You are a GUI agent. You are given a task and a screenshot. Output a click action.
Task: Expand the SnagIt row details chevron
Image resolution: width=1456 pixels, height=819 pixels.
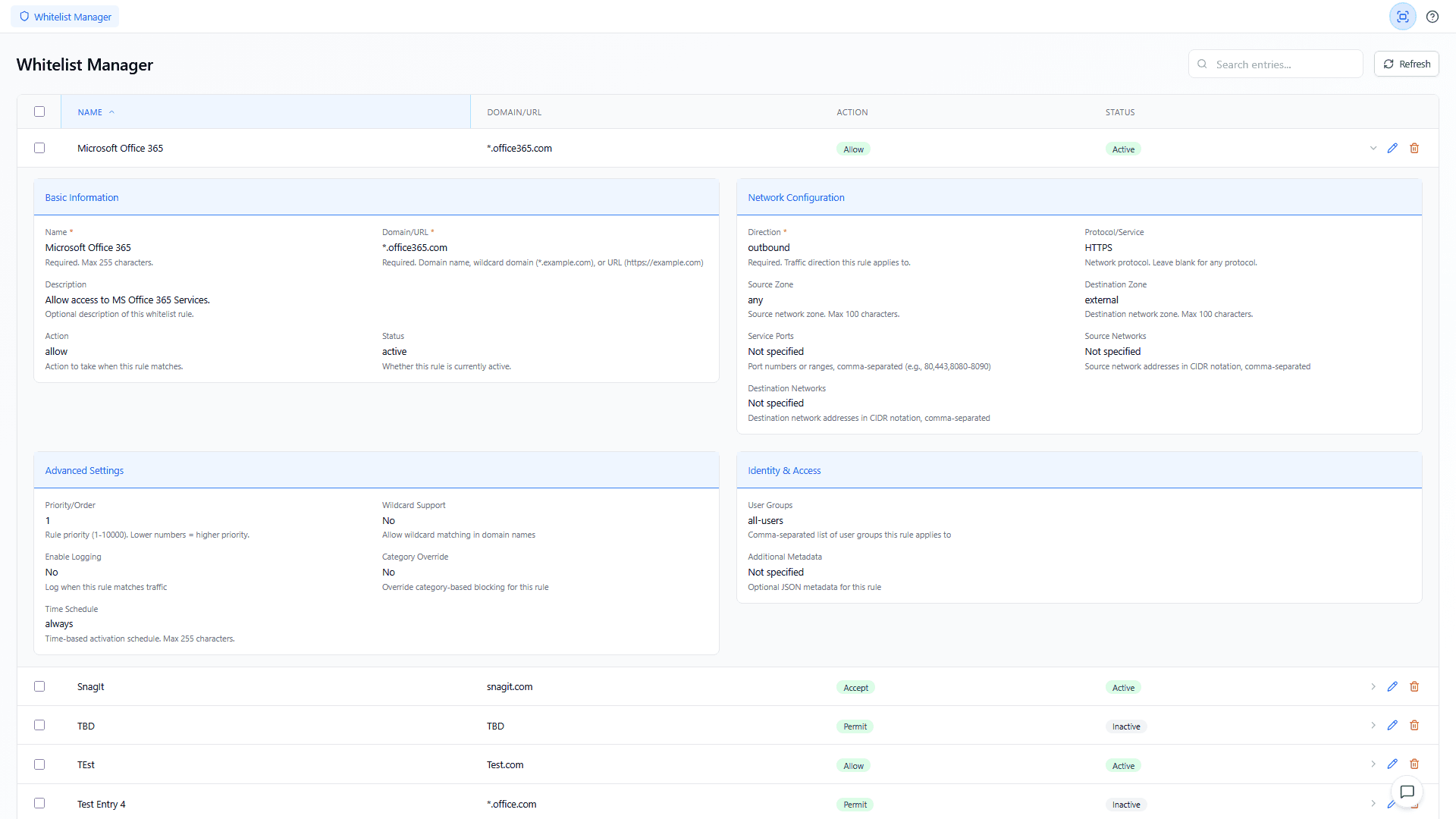[1373, 686]
